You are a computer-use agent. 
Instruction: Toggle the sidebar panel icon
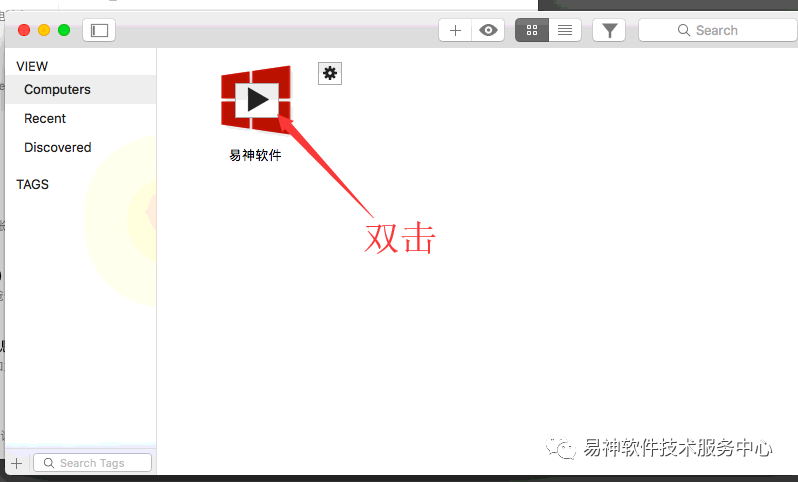(99, 30)
